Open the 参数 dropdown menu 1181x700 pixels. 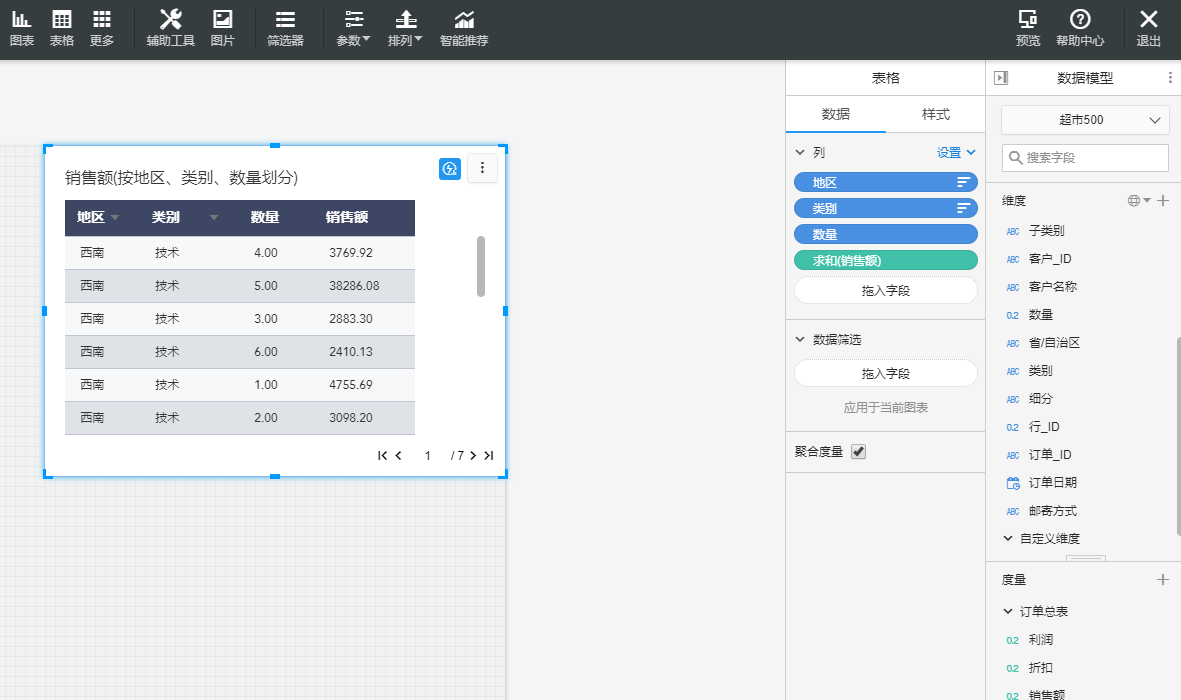tap(353, 29)
